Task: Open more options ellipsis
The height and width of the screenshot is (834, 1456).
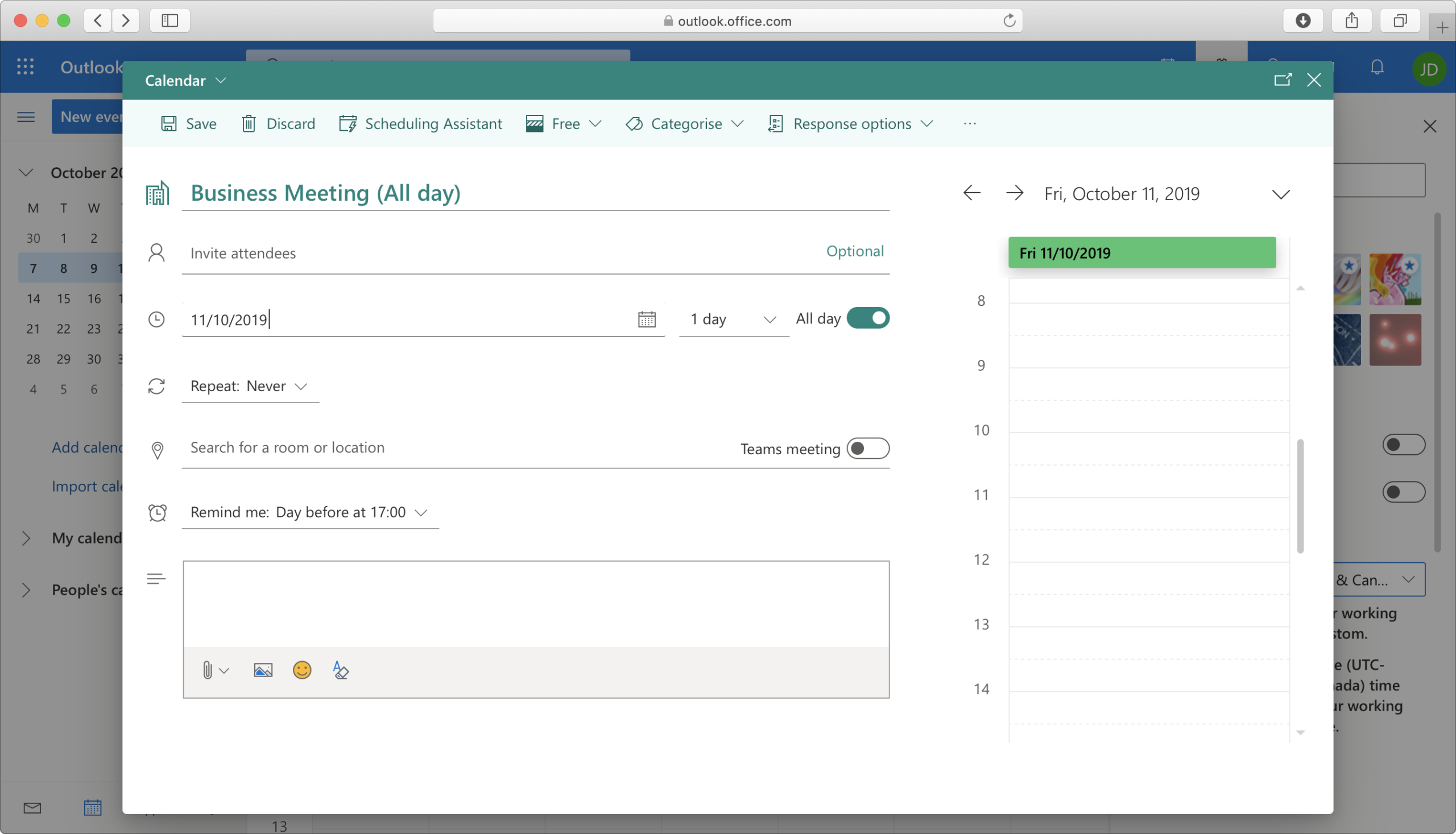Action: 970,124
